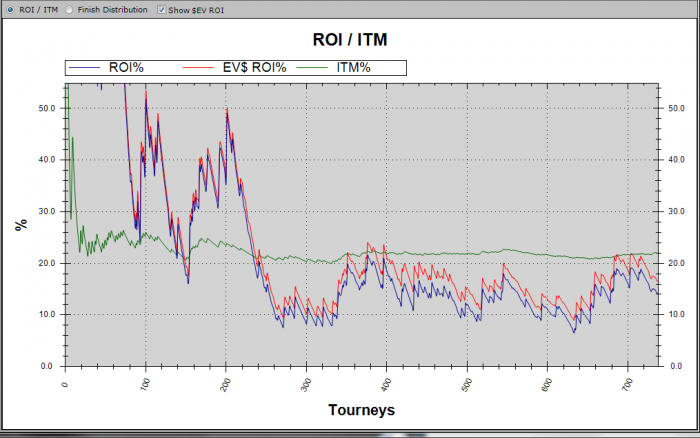Click the 600 tick label on x-axis
The image size is (700, 438).
click(547, 384)
